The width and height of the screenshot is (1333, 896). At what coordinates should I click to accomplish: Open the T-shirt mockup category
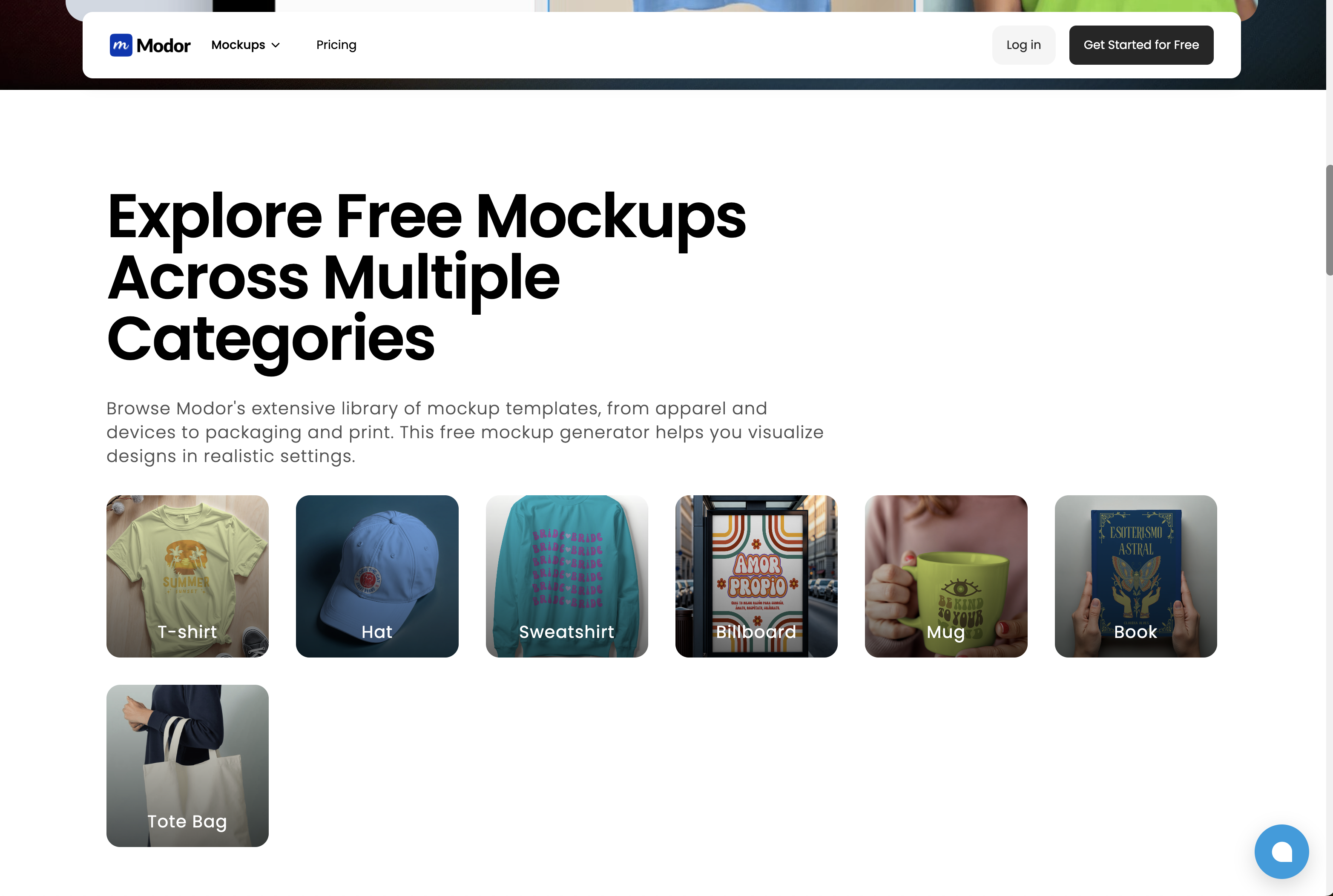(187, 576)
